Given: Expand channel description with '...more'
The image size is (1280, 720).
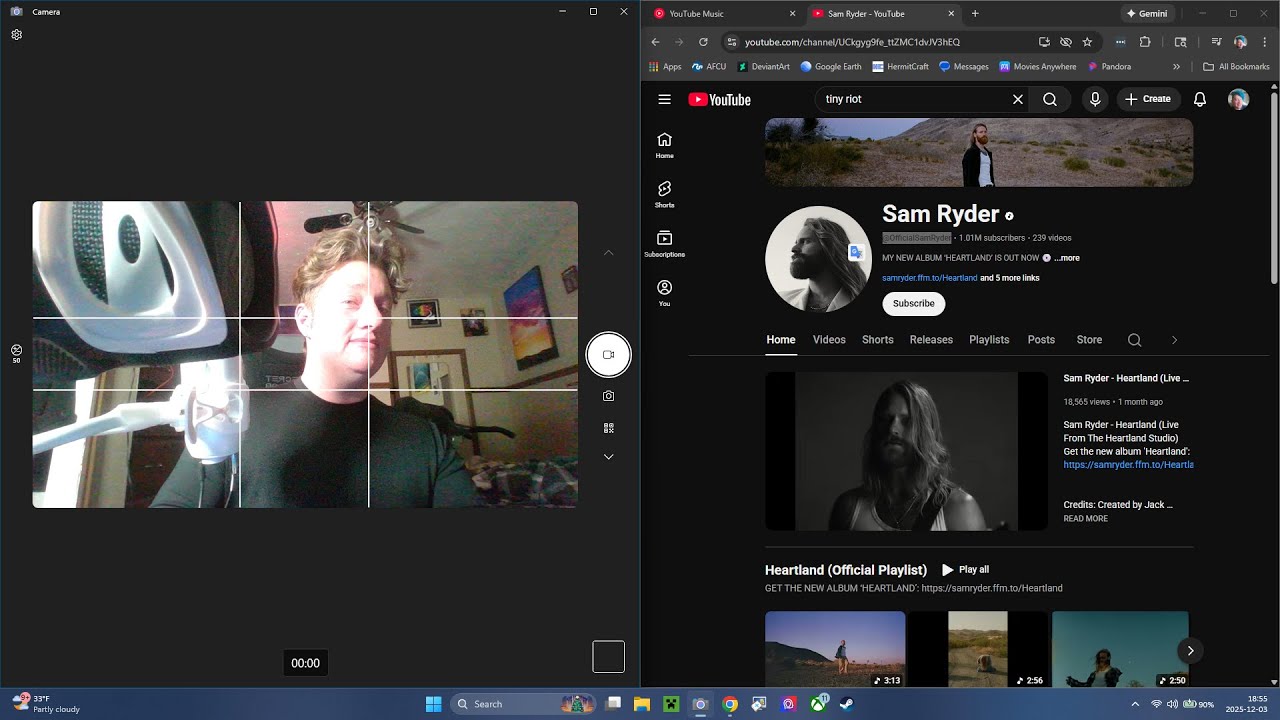Looking at the screenshot, I should [1067, 258].
